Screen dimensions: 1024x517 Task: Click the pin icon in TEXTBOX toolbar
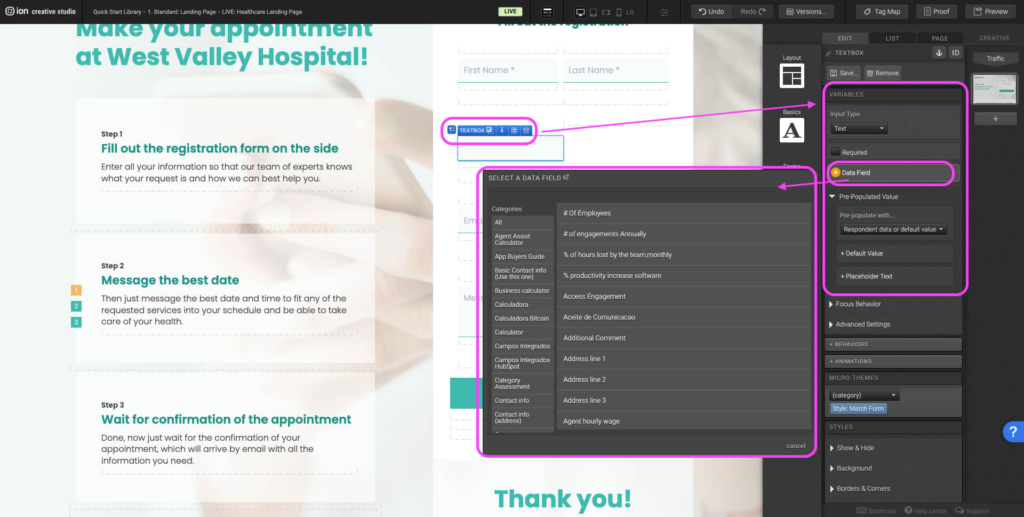[x=502, y=131]
